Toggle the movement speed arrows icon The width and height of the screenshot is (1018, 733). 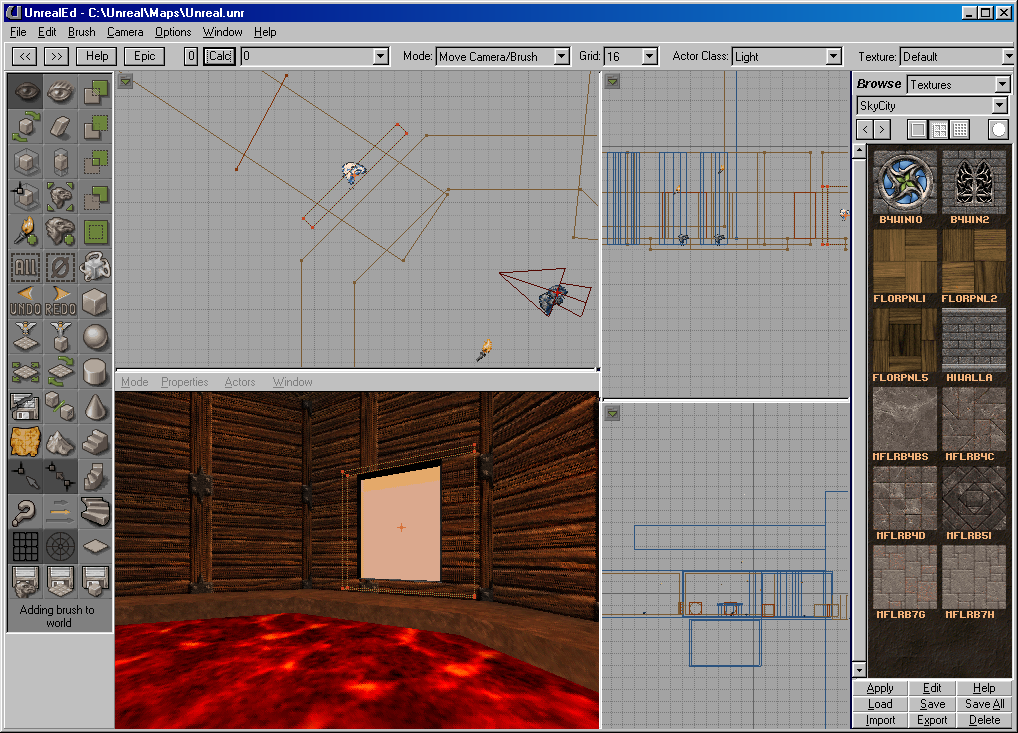tap(60, 512)
